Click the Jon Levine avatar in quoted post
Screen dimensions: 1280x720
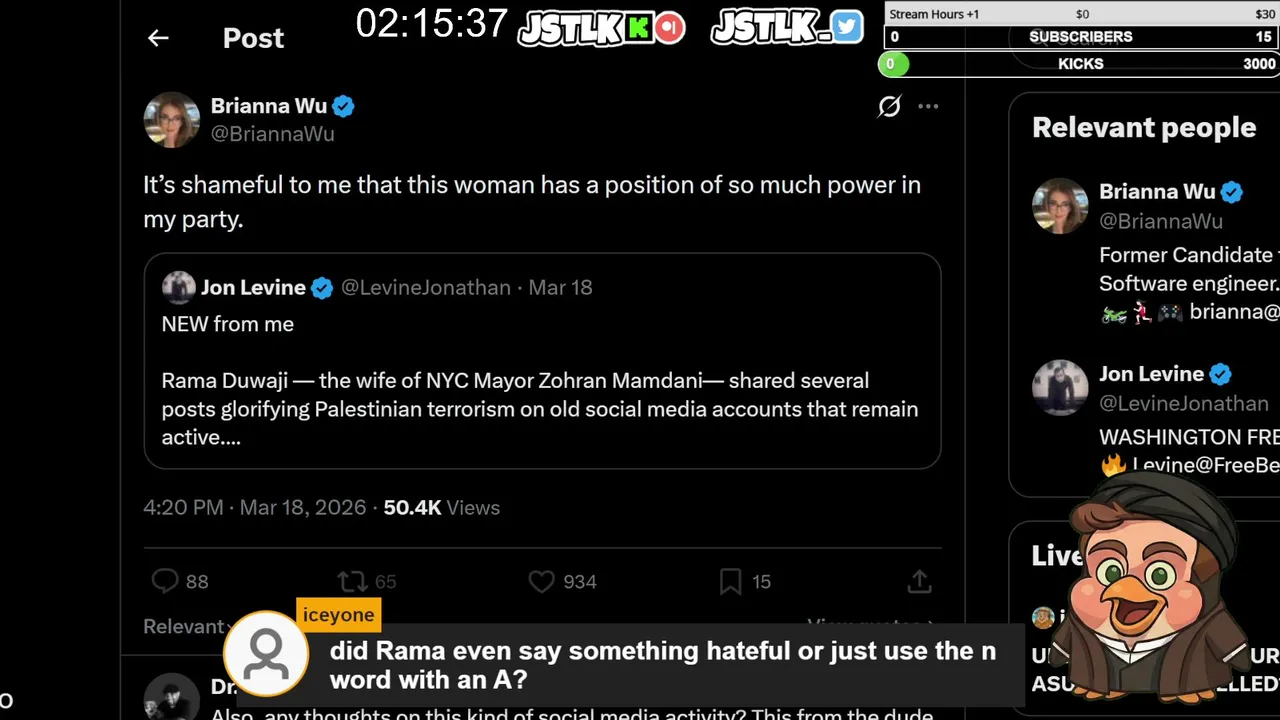coord(179,288)
